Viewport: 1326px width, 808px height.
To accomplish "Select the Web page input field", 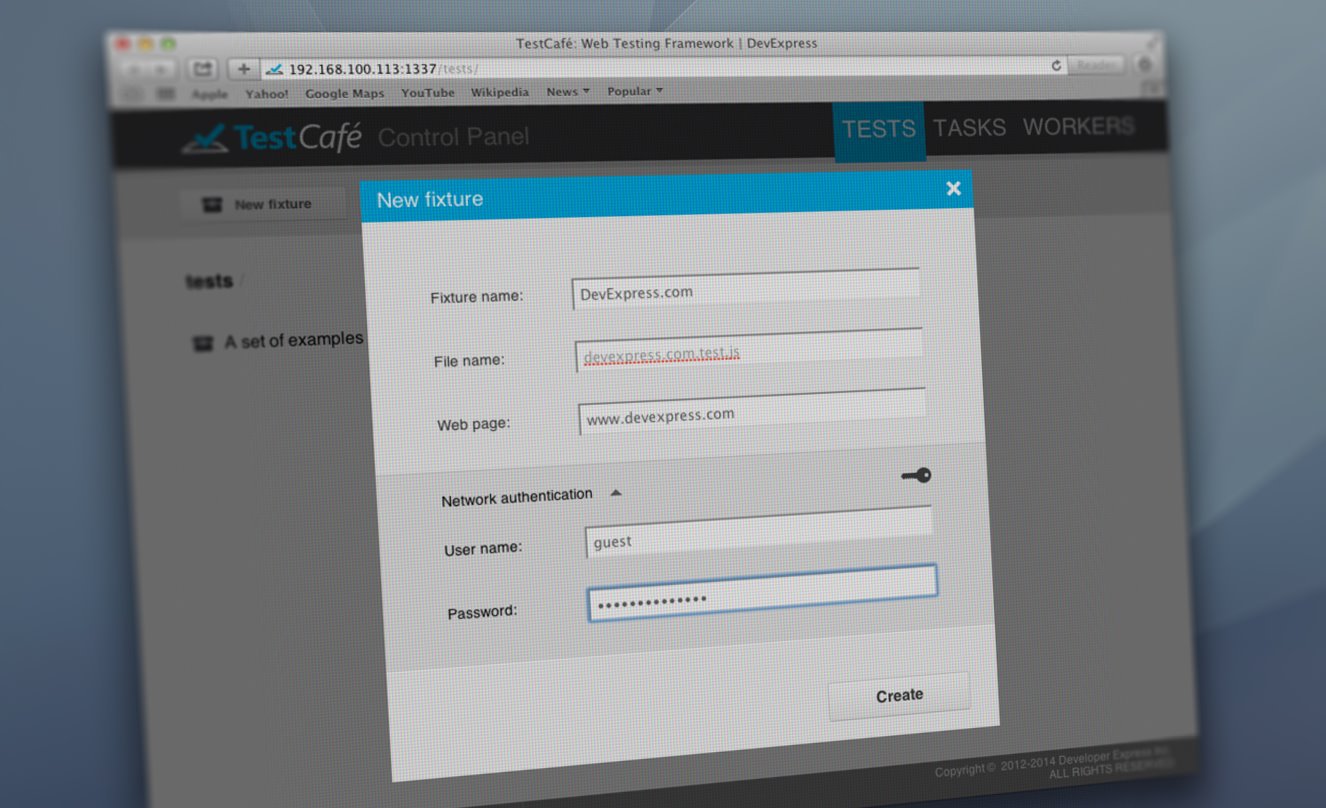I will [x=752, y=412].
